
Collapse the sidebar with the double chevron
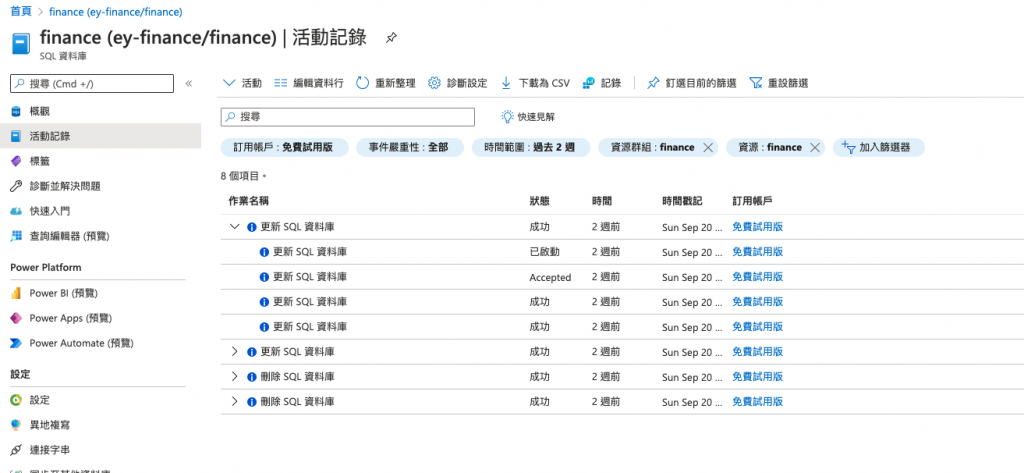point(189,84)
